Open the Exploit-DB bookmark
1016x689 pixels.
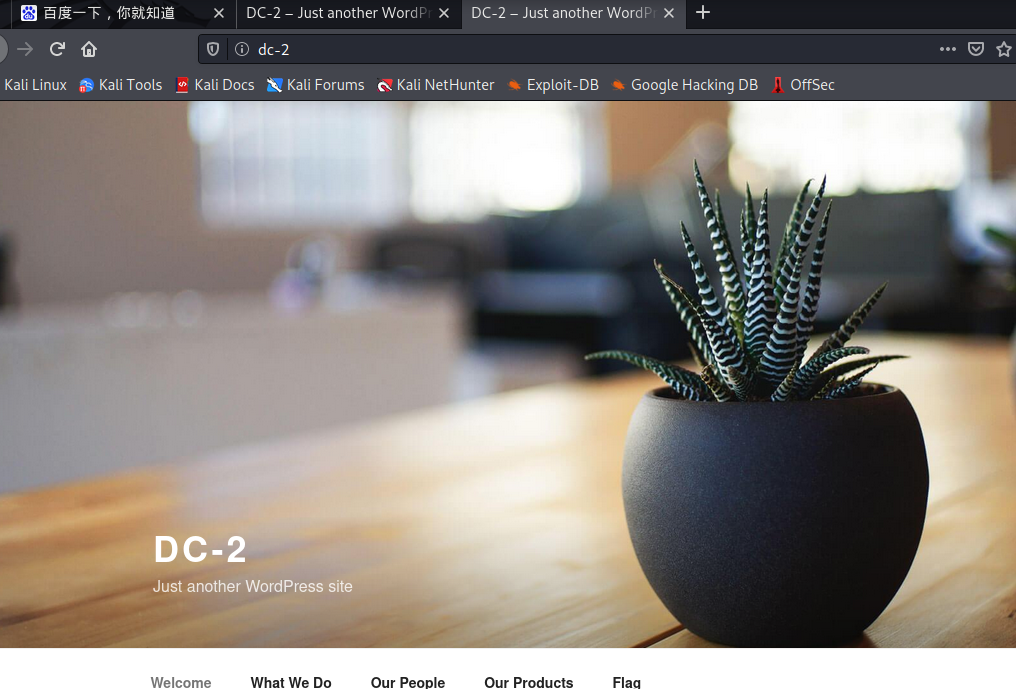pos(553,85)
